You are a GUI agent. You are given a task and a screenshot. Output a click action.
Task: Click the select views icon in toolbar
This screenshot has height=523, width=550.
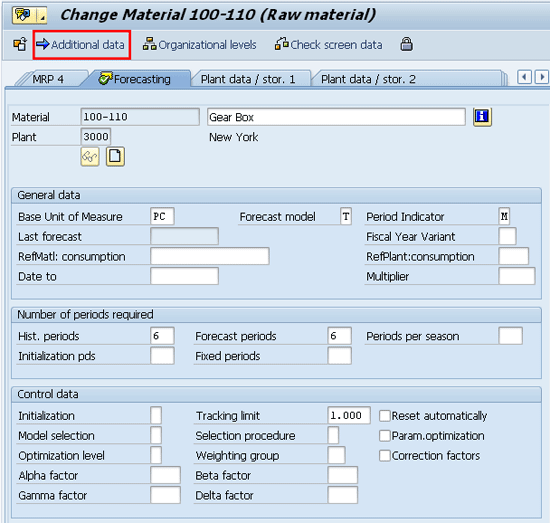(x=20, y=45)
